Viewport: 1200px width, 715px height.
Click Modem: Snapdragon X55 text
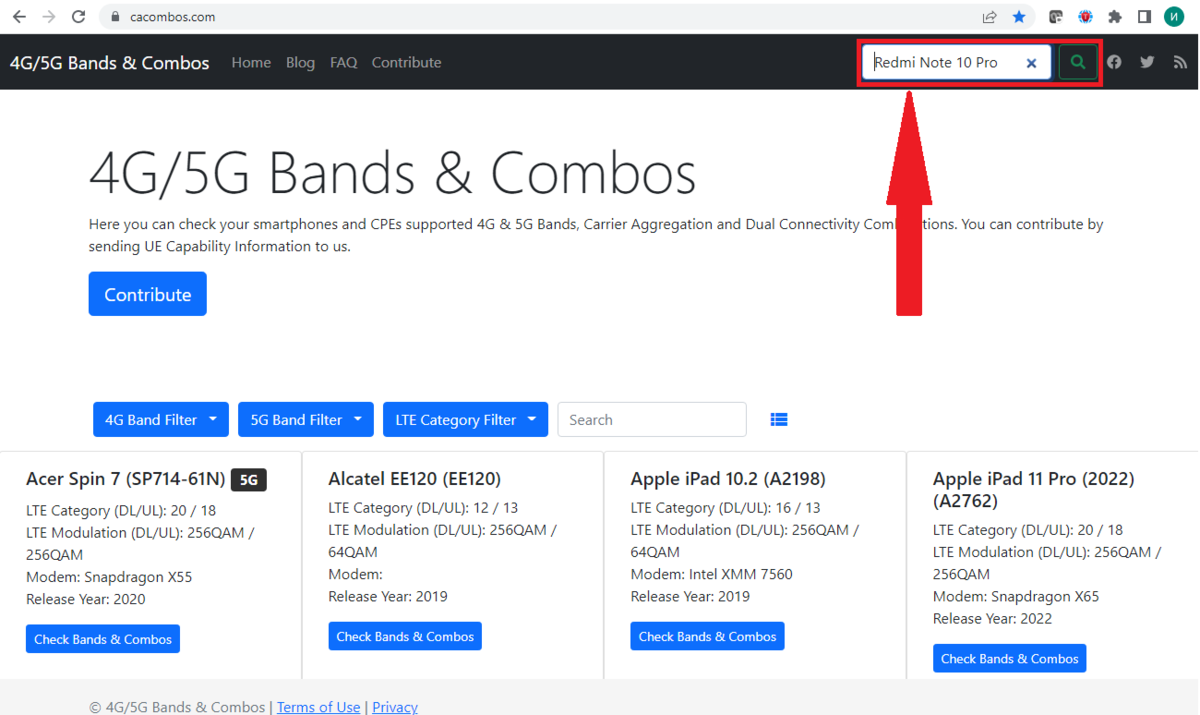[x=109, y=577]
